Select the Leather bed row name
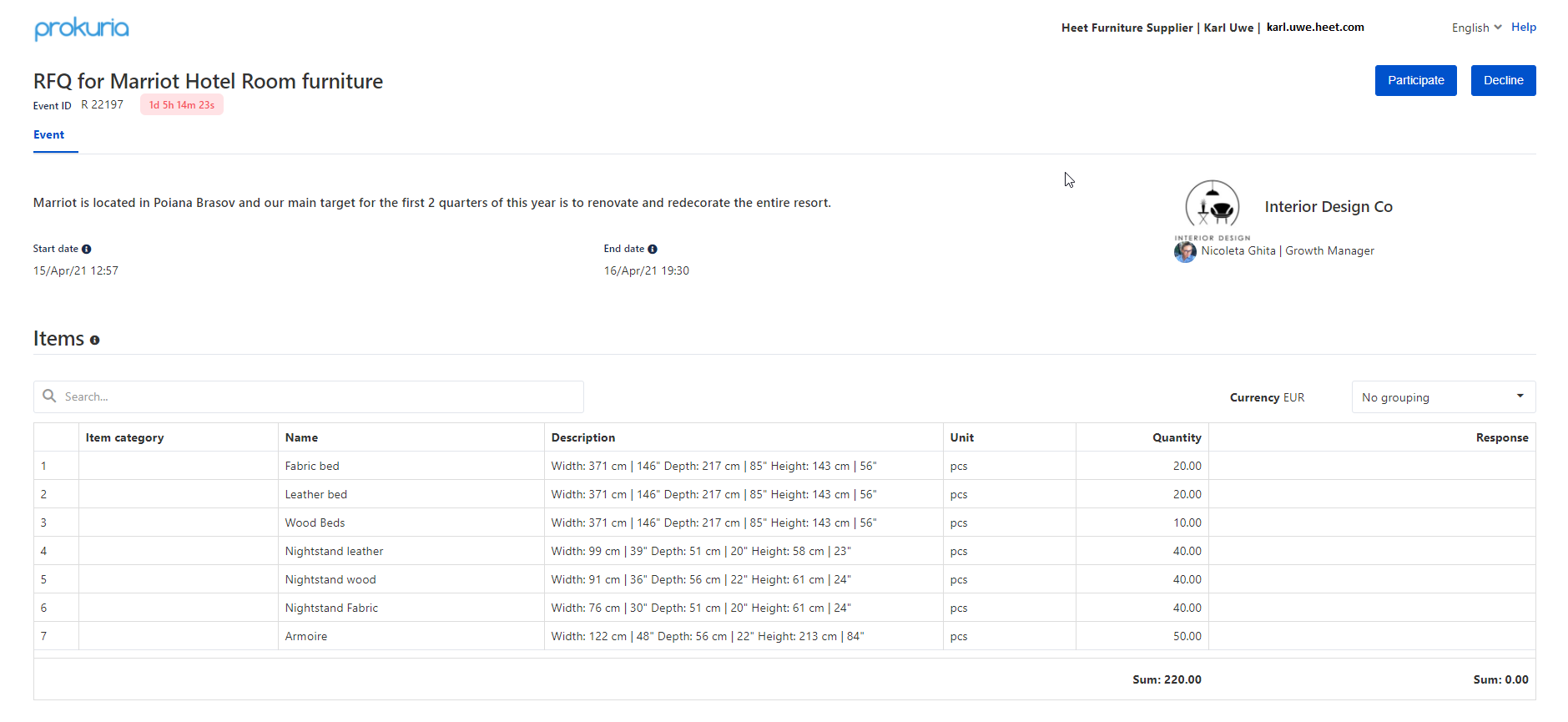 pyautogui.click(x=315, y=494)
